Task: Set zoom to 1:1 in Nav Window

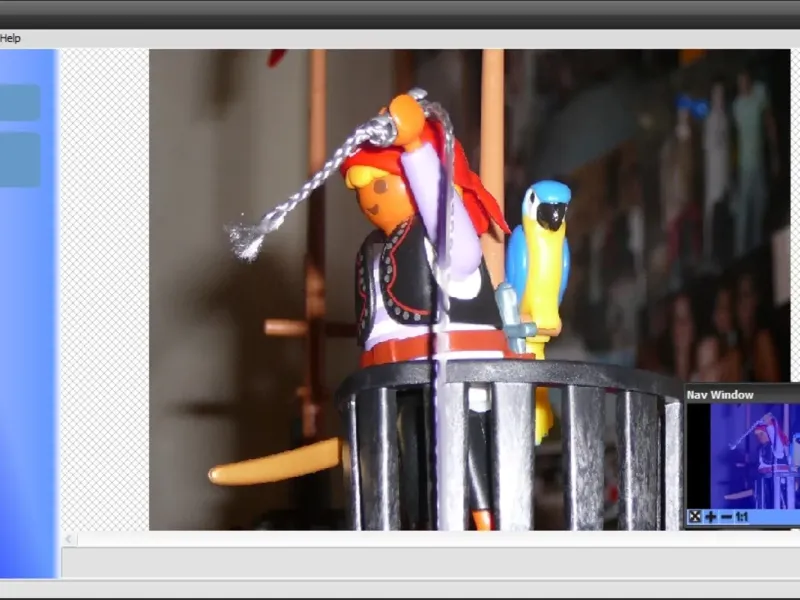Action: pyautogui.click(x=741, y=517)
